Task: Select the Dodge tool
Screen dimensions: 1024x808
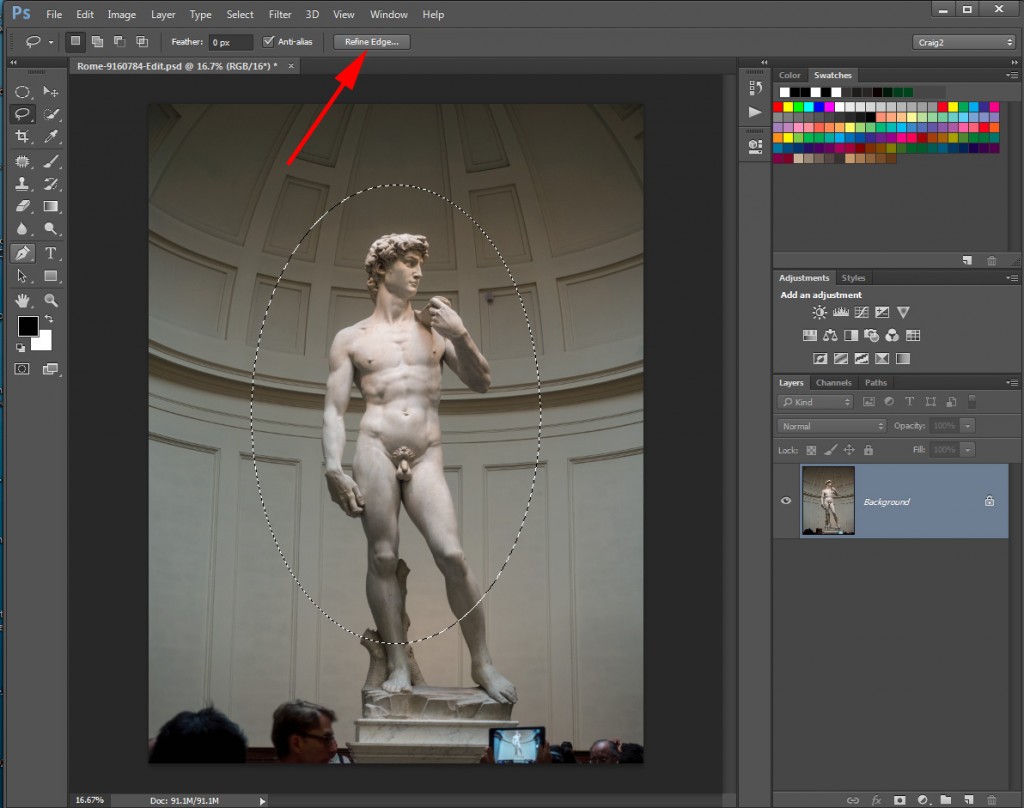Action: (x=51, y=229)
